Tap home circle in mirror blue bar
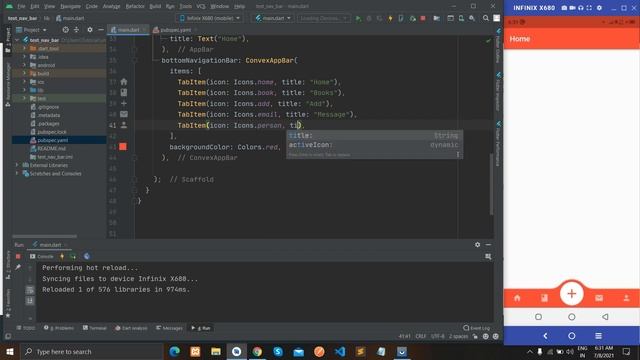 pos(571,336)
